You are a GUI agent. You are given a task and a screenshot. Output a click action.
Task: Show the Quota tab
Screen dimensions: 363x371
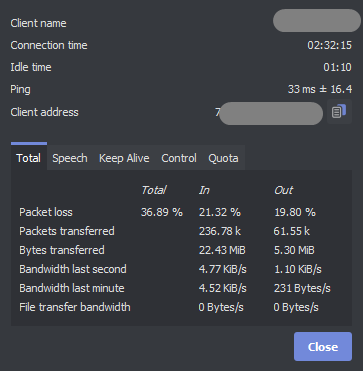(223, 158)
